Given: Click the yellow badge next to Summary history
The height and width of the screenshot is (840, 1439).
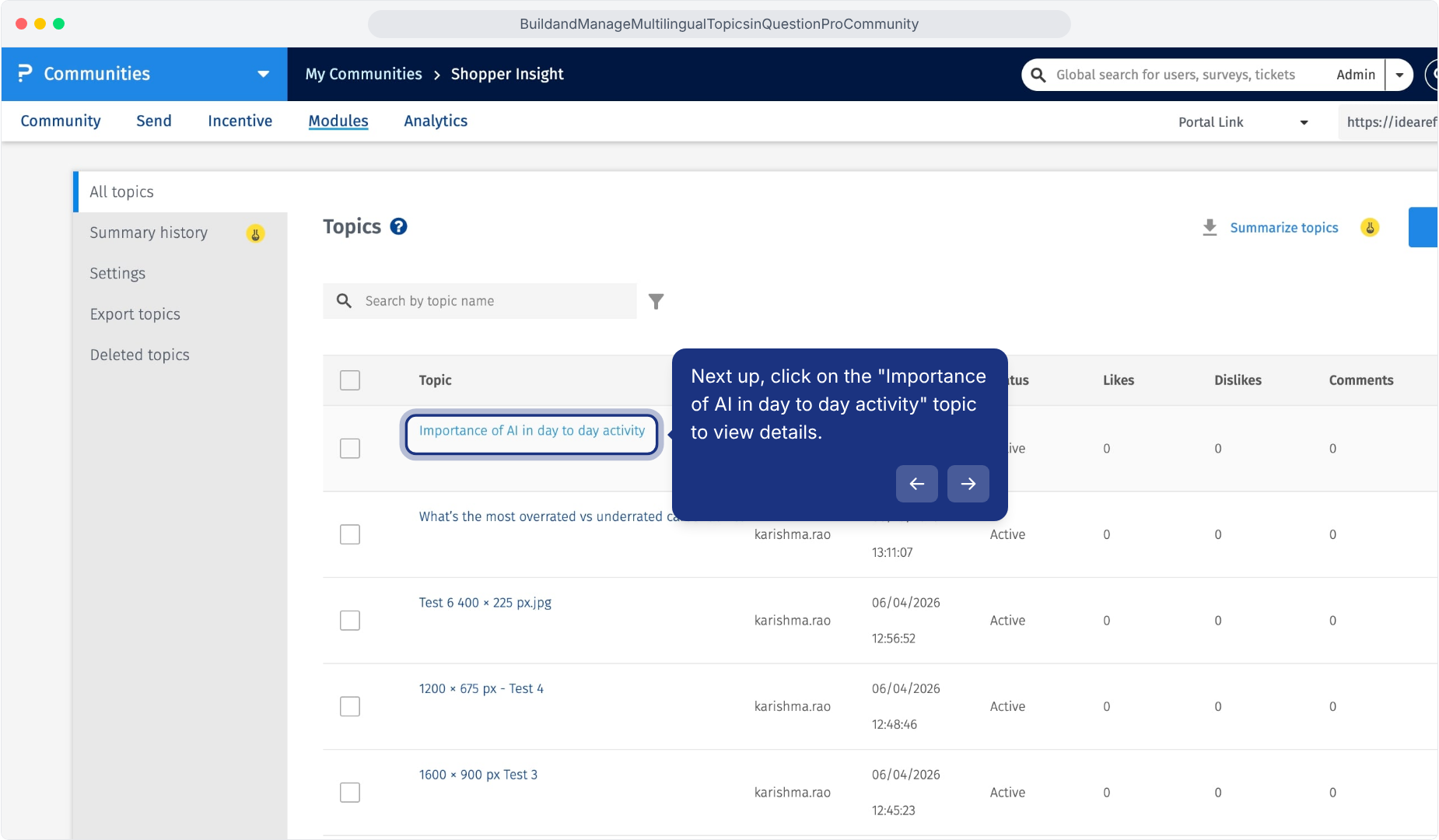Looking at the screenshot, I should (x=255, y=233).
